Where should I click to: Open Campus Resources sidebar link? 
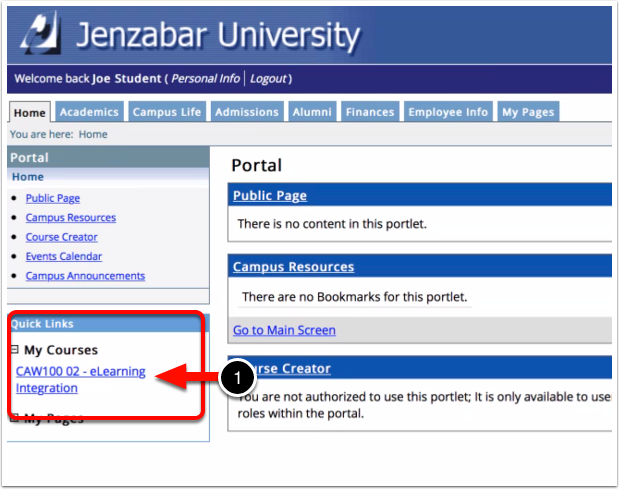[x=71, y=217]
